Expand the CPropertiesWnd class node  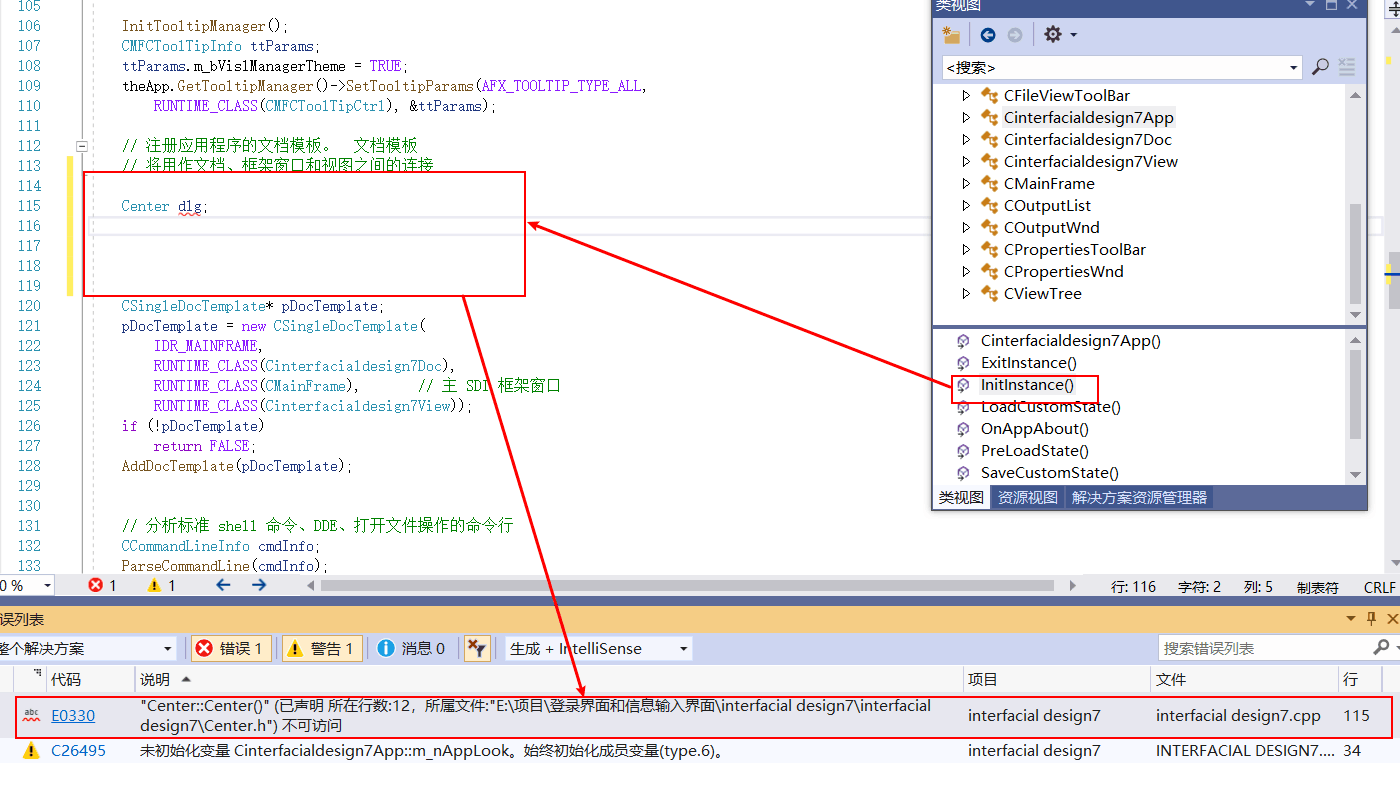click(966, 272)
